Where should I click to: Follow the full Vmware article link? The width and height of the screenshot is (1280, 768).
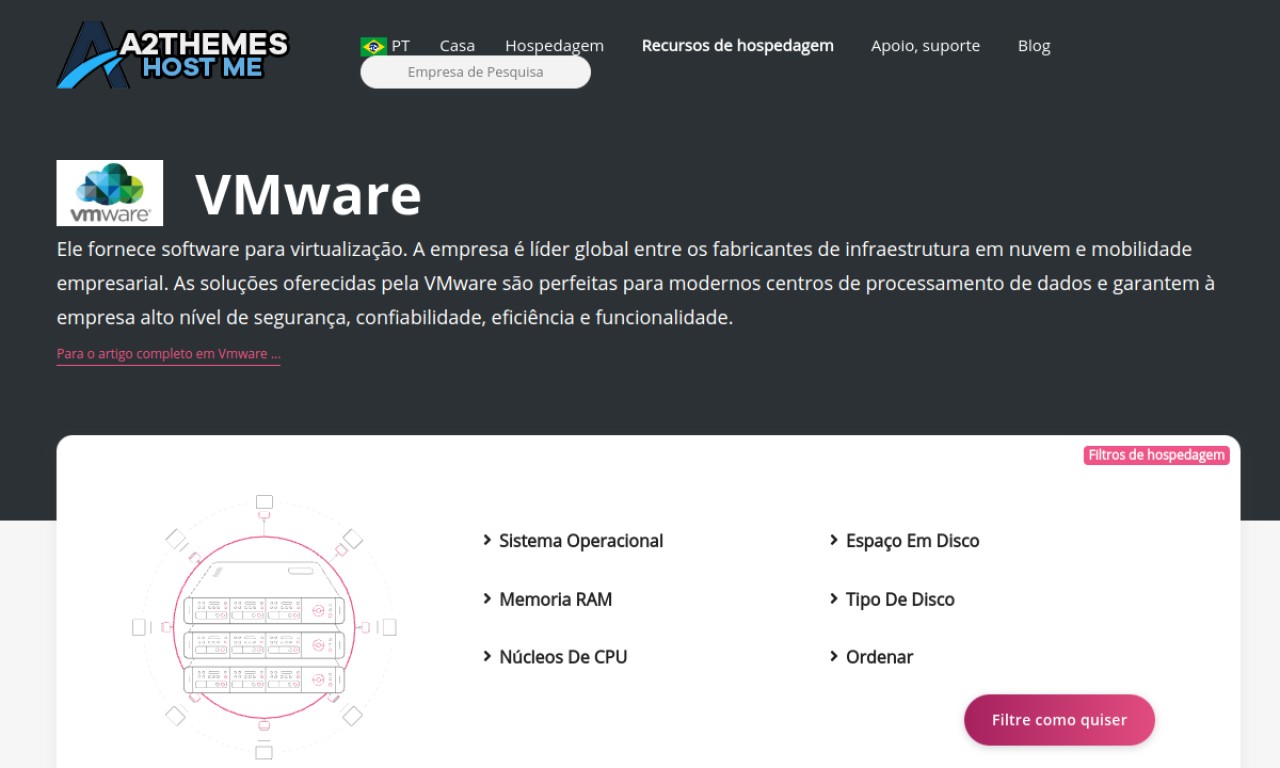tap(168, 354)
